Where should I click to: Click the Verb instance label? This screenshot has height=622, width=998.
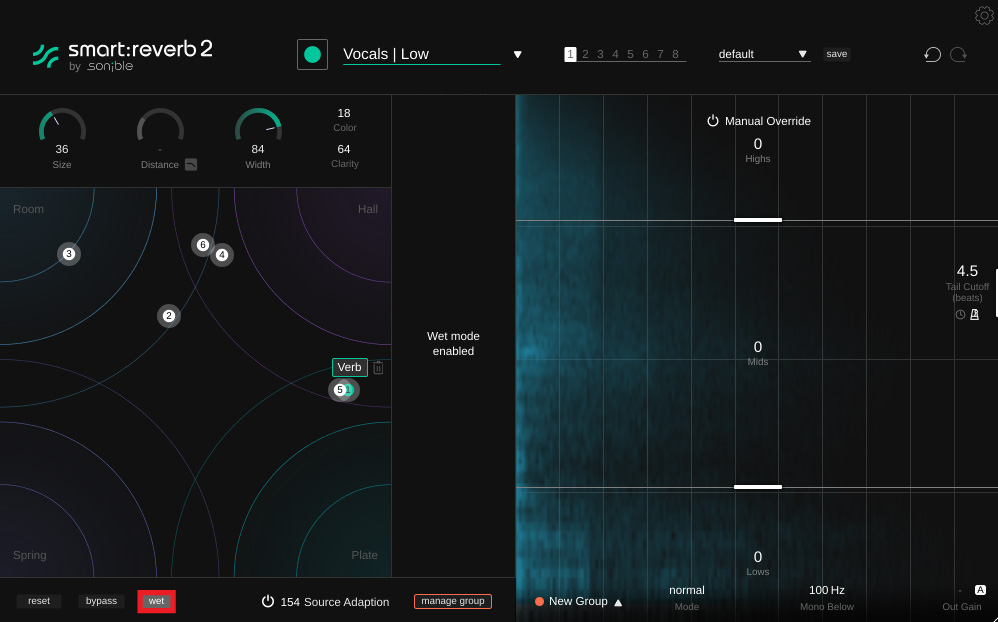[x=349, y=367]
